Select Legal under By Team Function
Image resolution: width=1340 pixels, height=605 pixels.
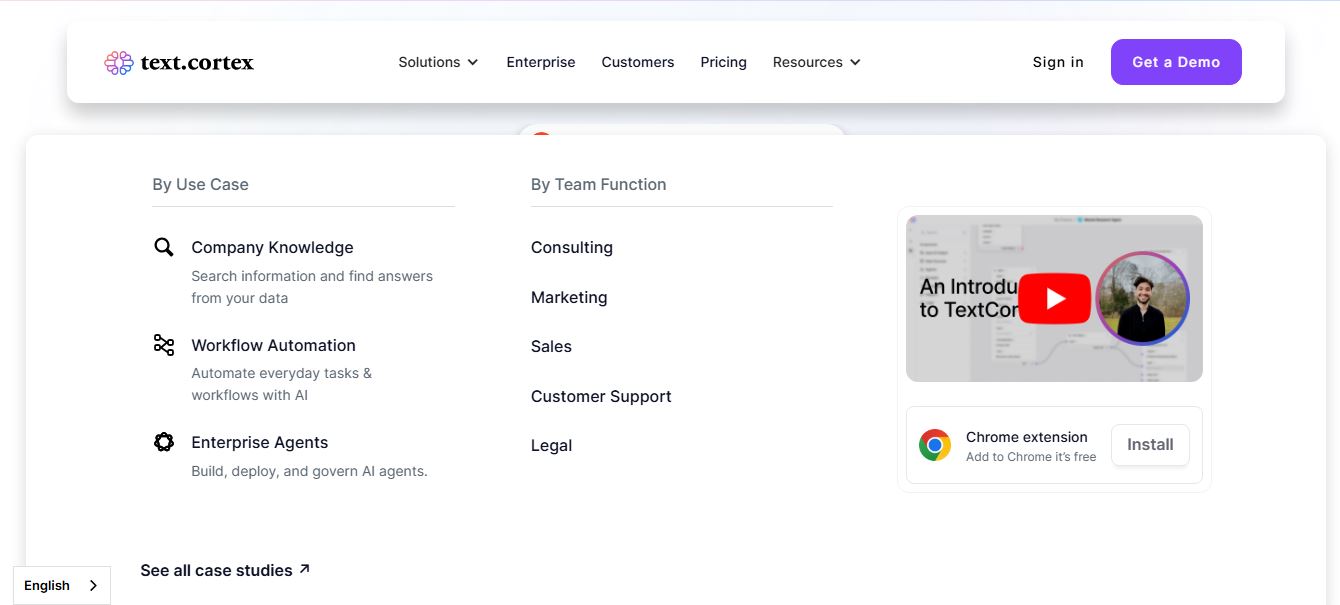(551, 445)
